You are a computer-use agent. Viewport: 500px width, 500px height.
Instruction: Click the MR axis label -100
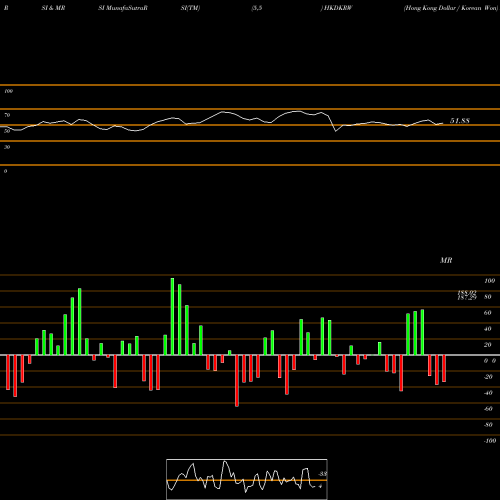pyautogui.click(x=490, y=441)
